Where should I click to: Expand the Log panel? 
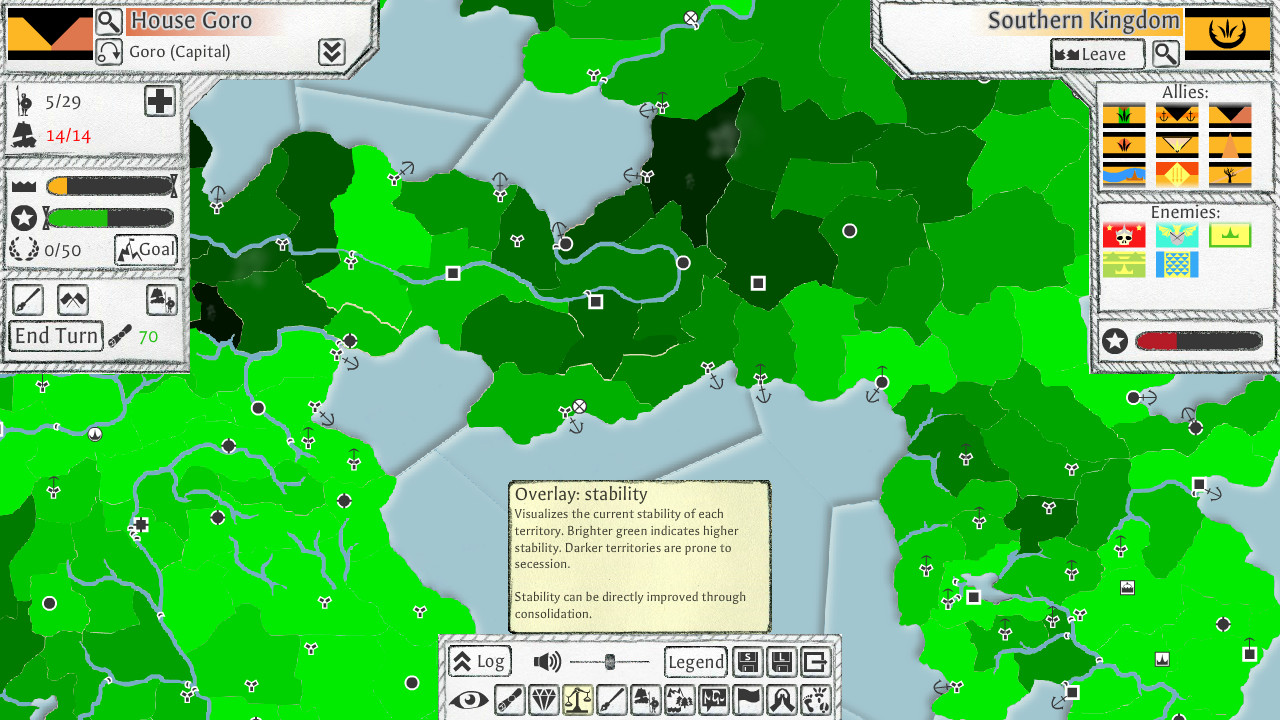pos(480,661)
